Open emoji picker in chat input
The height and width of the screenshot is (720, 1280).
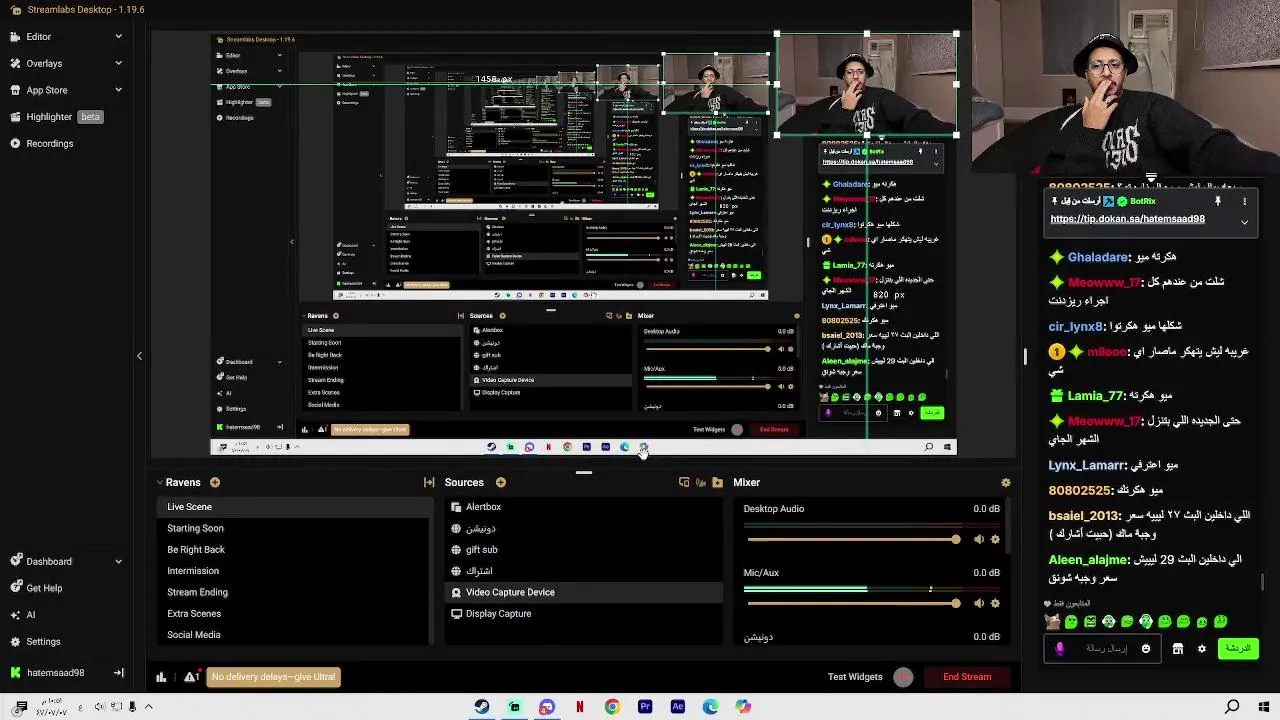(1146, 649)
